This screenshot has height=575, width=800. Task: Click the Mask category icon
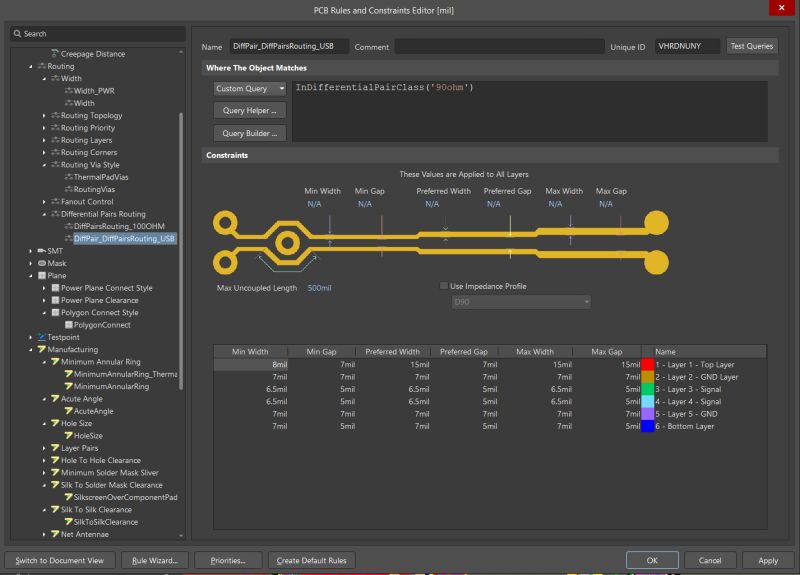coord(42,263)
